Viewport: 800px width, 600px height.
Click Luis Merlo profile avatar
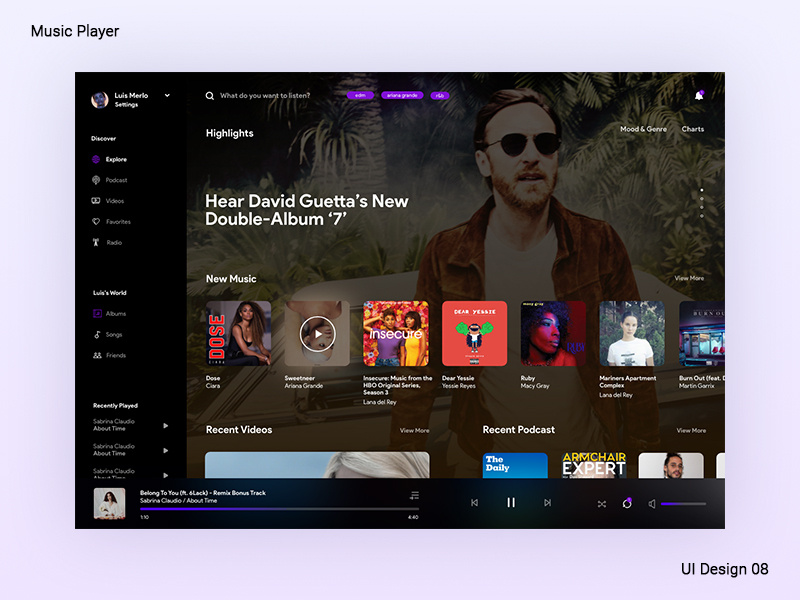coord(100,99)
